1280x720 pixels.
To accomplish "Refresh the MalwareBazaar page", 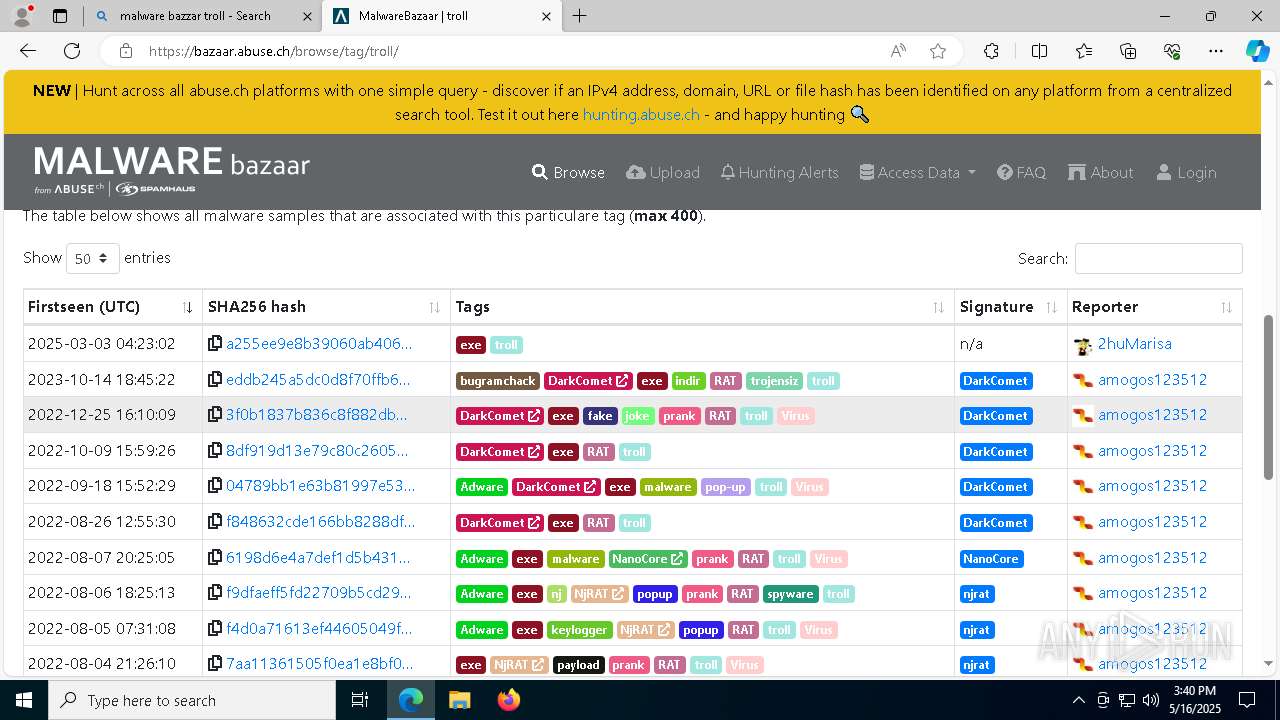I will pos(72,51).
